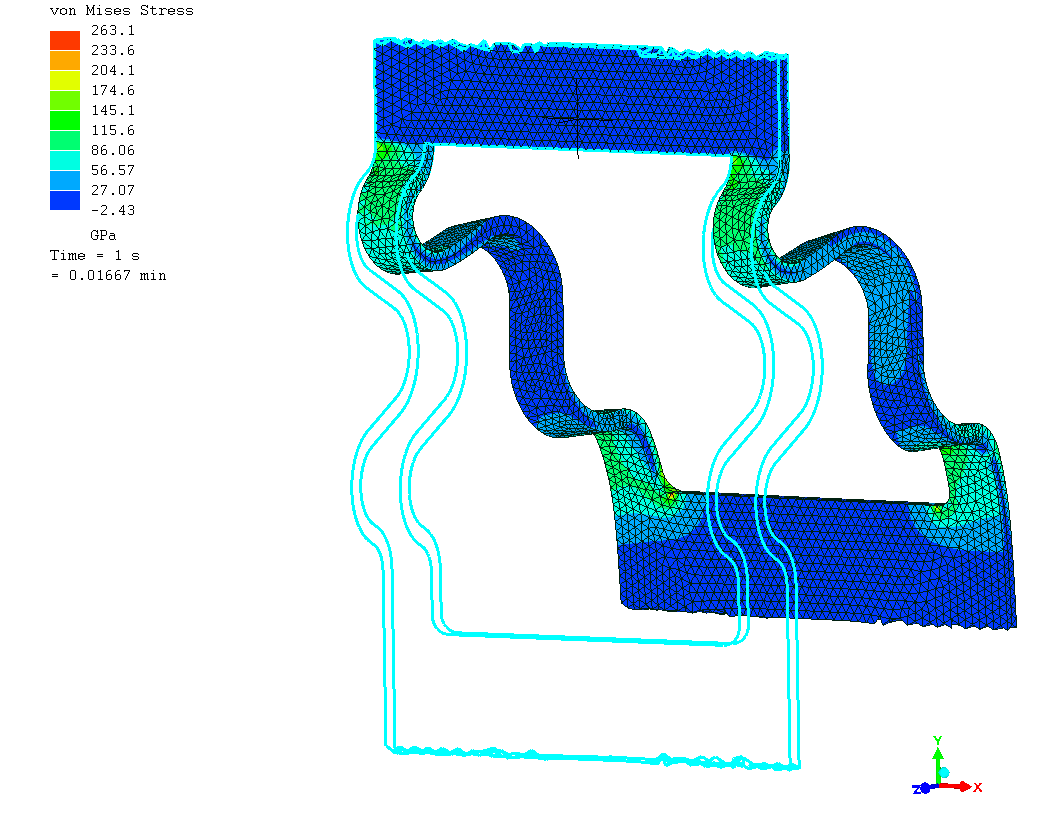This screenshot has height=833, width=1063.
Task: Click the minimum legend value -2.43
Action: [x=113, y=210]
